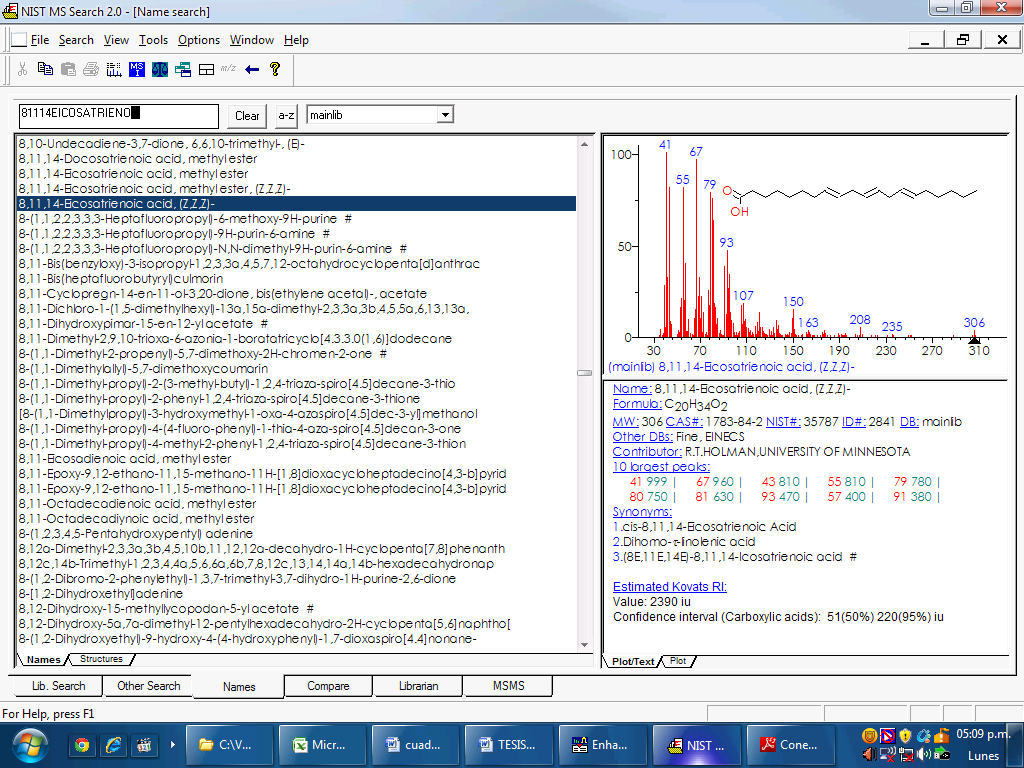Click the 10 largest peaks link
This screenshot has width=1024, height=768.
coord(661,467)
